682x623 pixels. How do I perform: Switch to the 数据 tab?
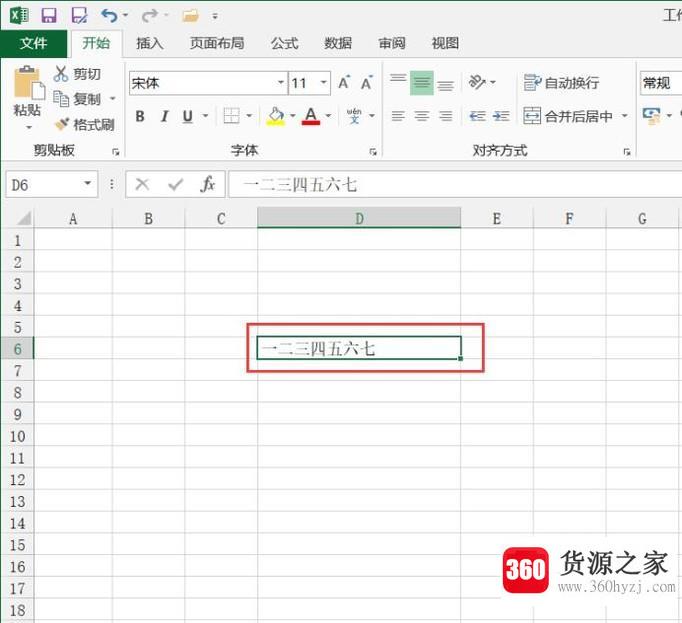(x=338, y=43)
